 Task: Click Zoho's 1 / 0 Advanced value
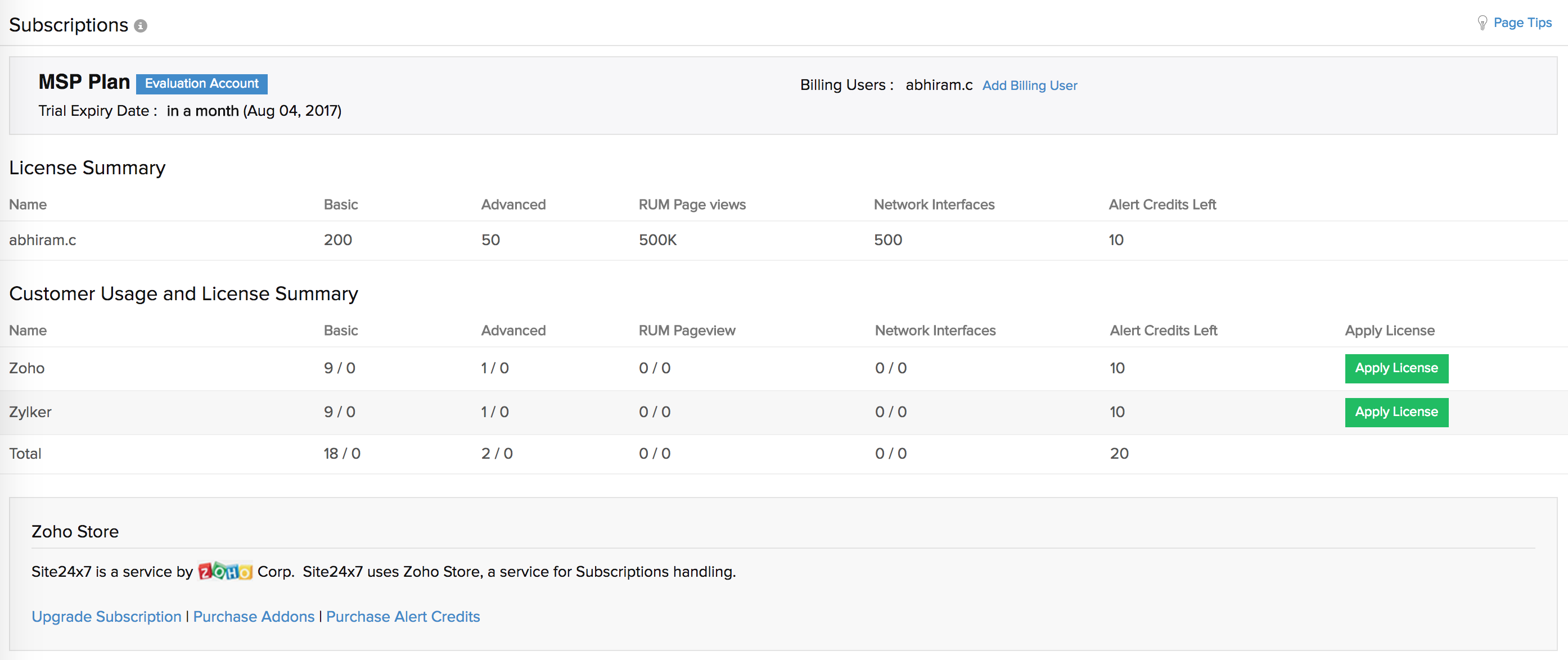(x=495, y=368)
